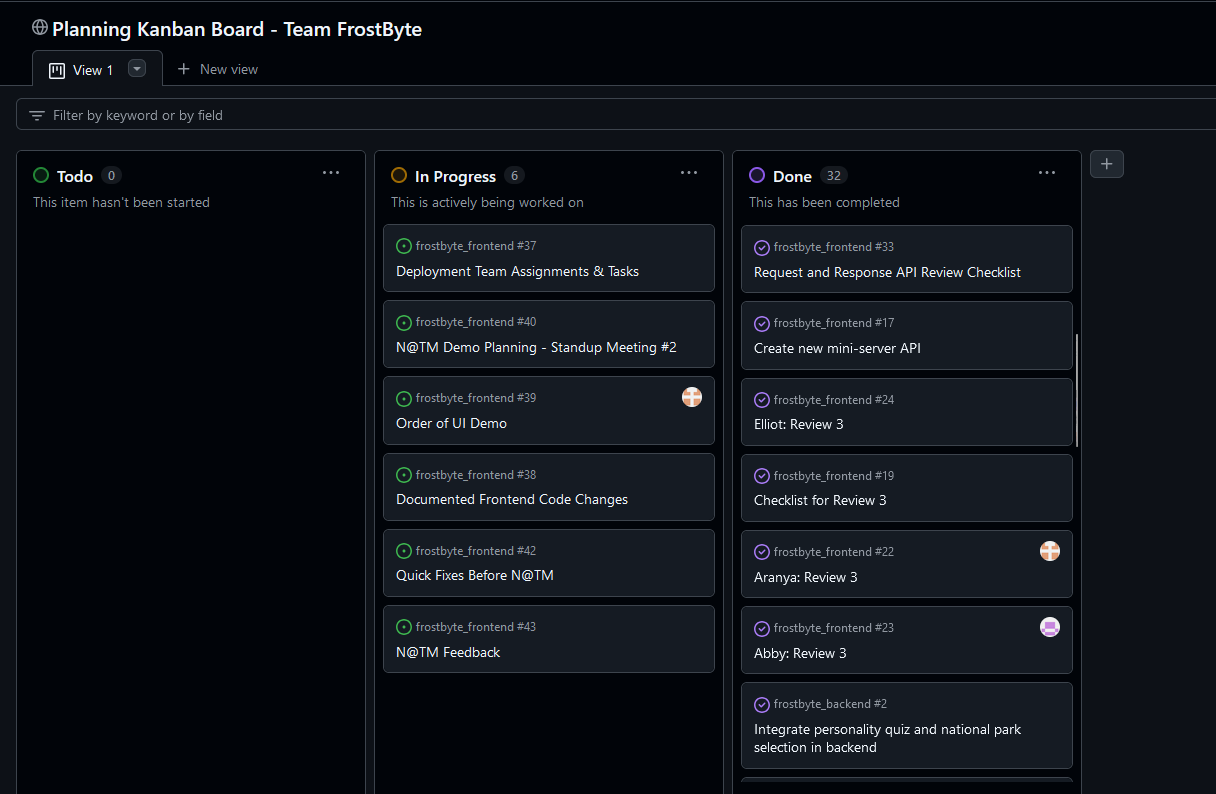1216x794 pixels.
Task: Click the orange In Progress status circle icon
Action: tap(399, 175)
